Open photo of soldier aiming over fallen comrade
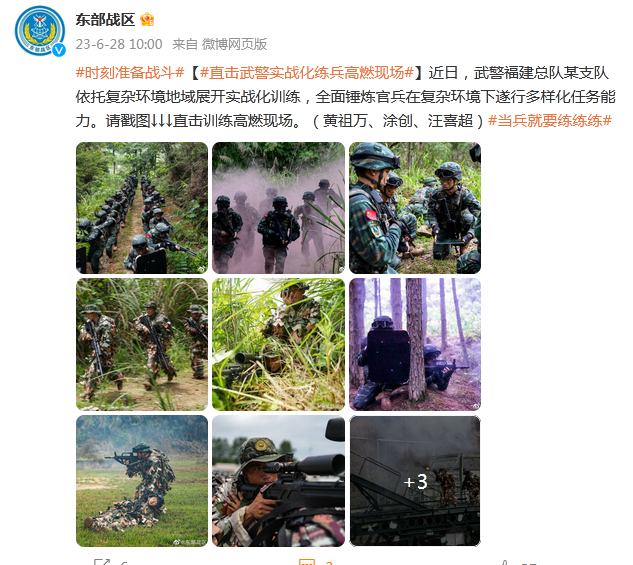 [x=142, y=481]
